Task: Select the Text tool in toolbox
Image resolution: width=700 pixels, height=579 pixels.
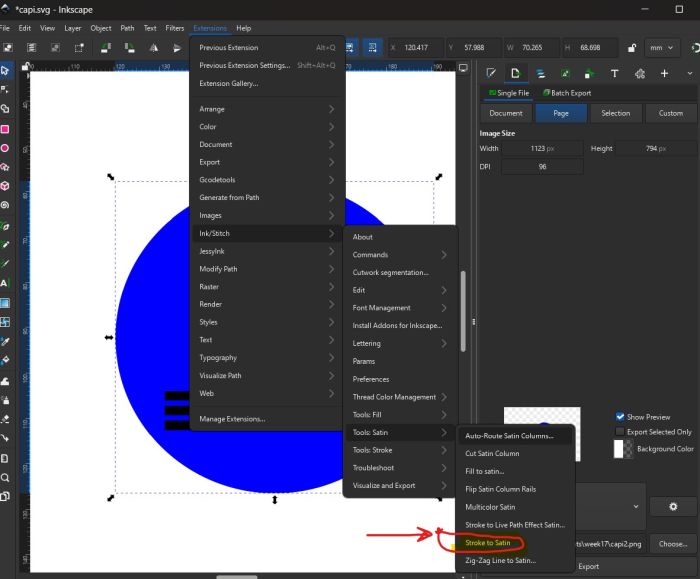Action: (4, 283)
